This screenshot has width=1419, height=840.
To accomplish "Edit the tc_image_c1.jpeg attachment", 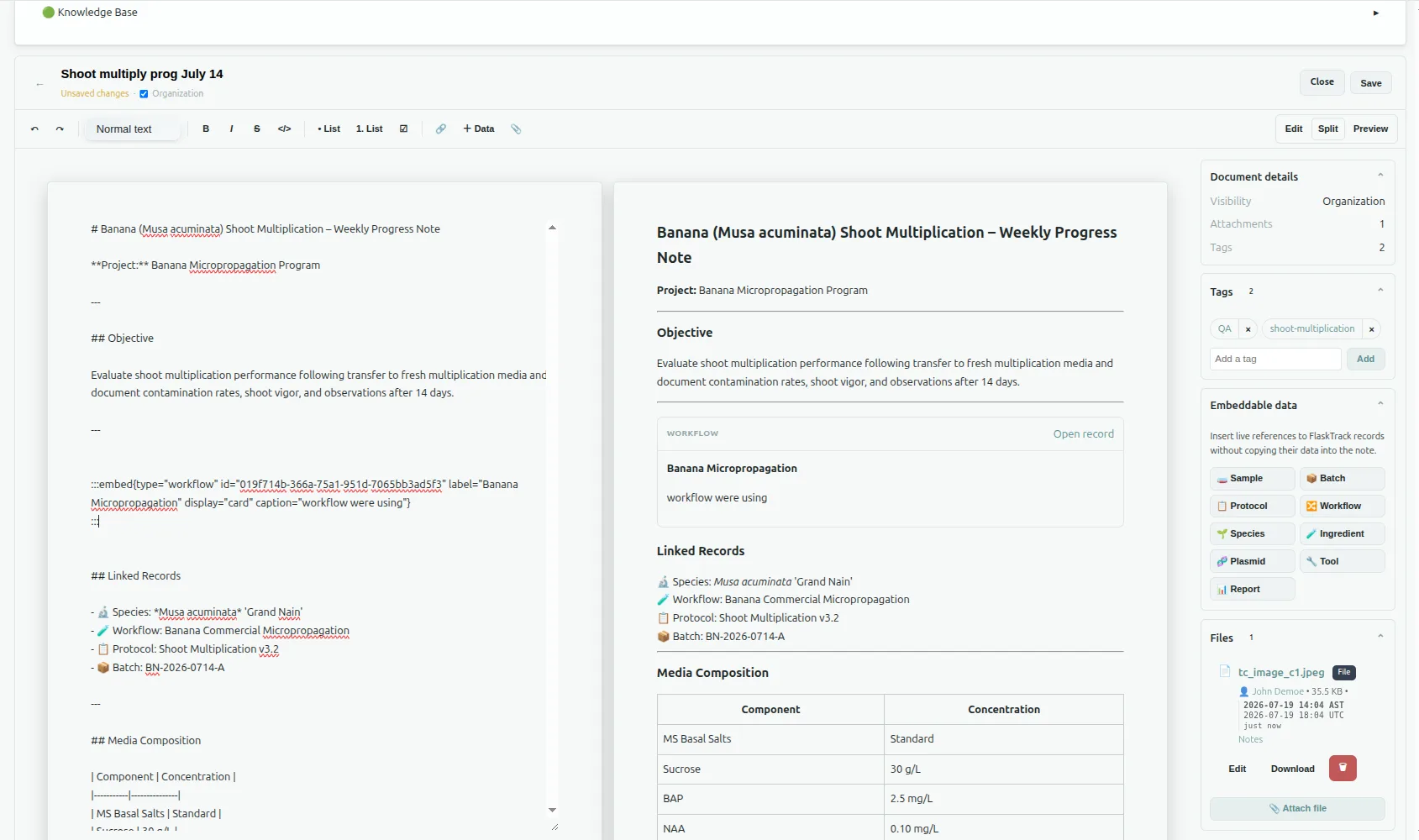I will (1238, 769).
